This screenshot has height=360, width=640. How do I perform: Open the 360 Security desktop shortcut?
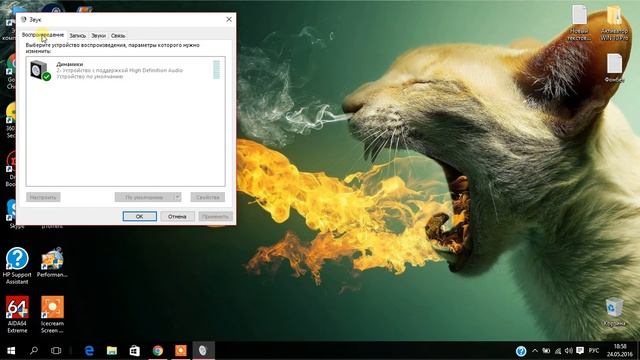point(10,120)
